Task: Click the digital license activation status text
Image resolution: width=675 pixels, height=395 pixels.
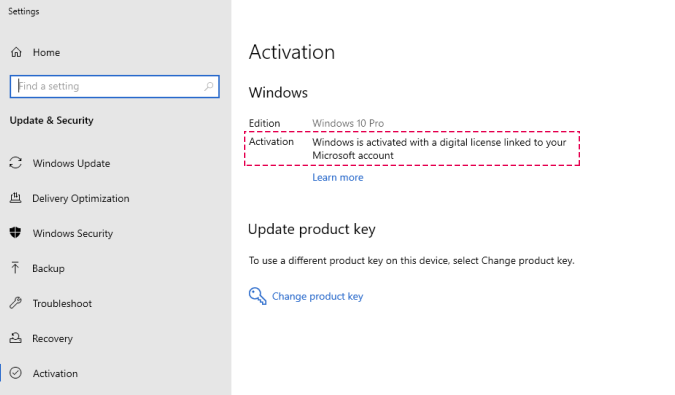Action: [x=439, y=148]
